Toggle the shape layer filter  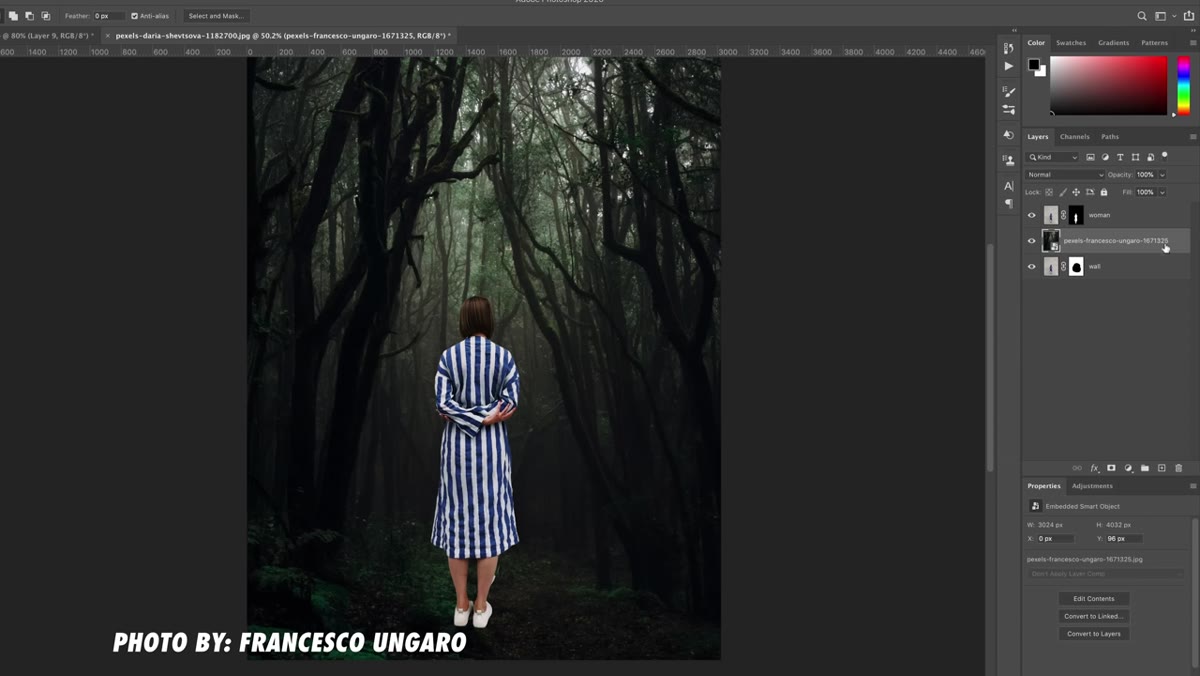pyautogui.click(x=1135, y=157)
